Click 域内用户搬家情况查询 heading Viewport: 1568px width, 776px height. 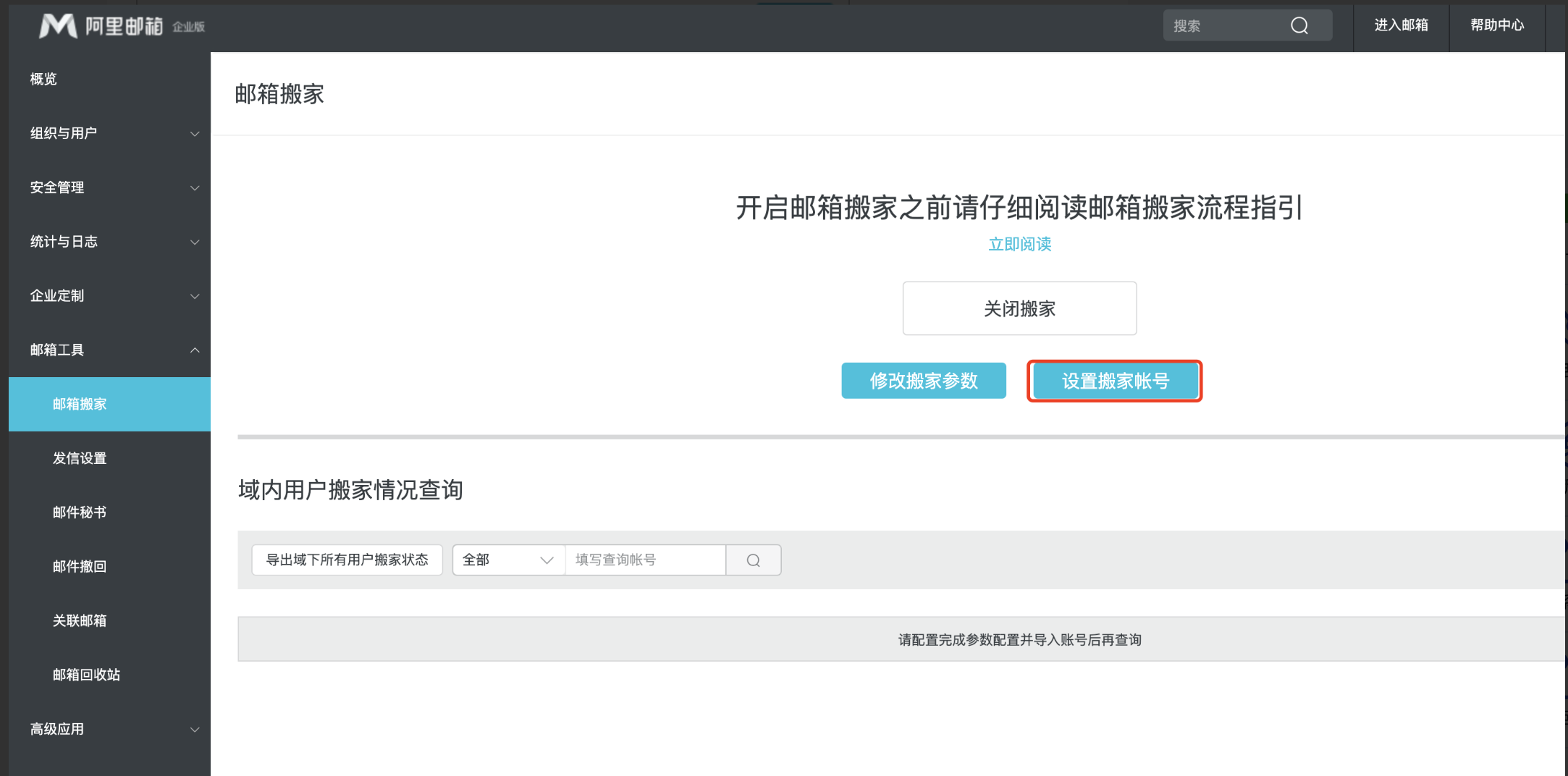pos(350,490)
